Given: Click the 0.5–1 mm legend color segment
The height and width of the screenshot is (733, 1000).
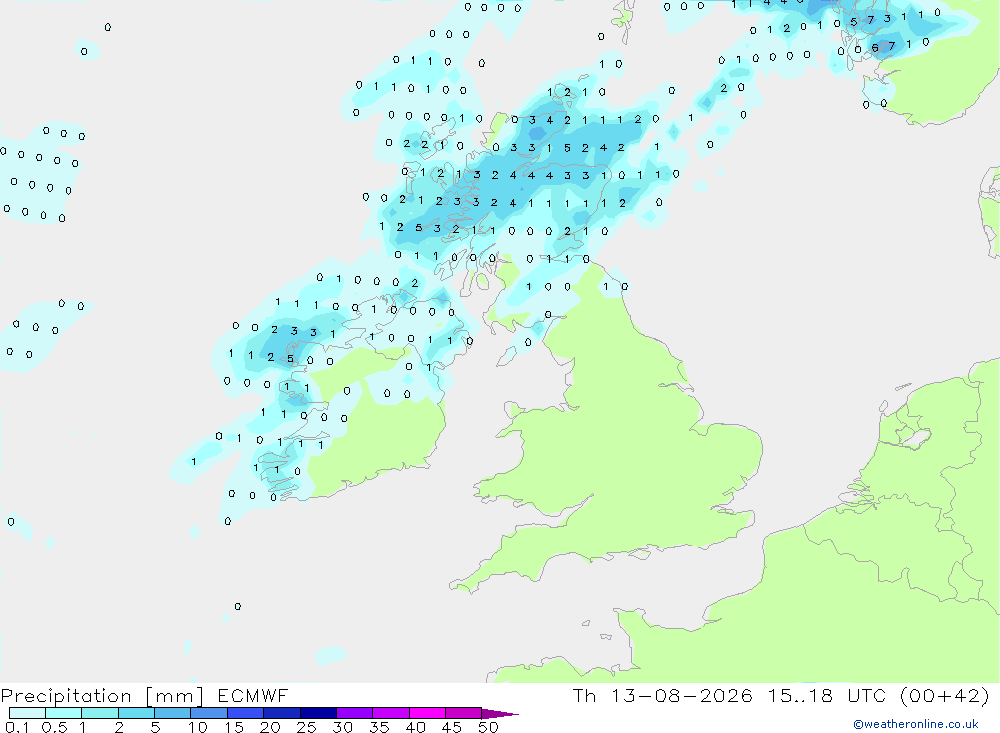Looking at the screenshot, I should (64, 713).
